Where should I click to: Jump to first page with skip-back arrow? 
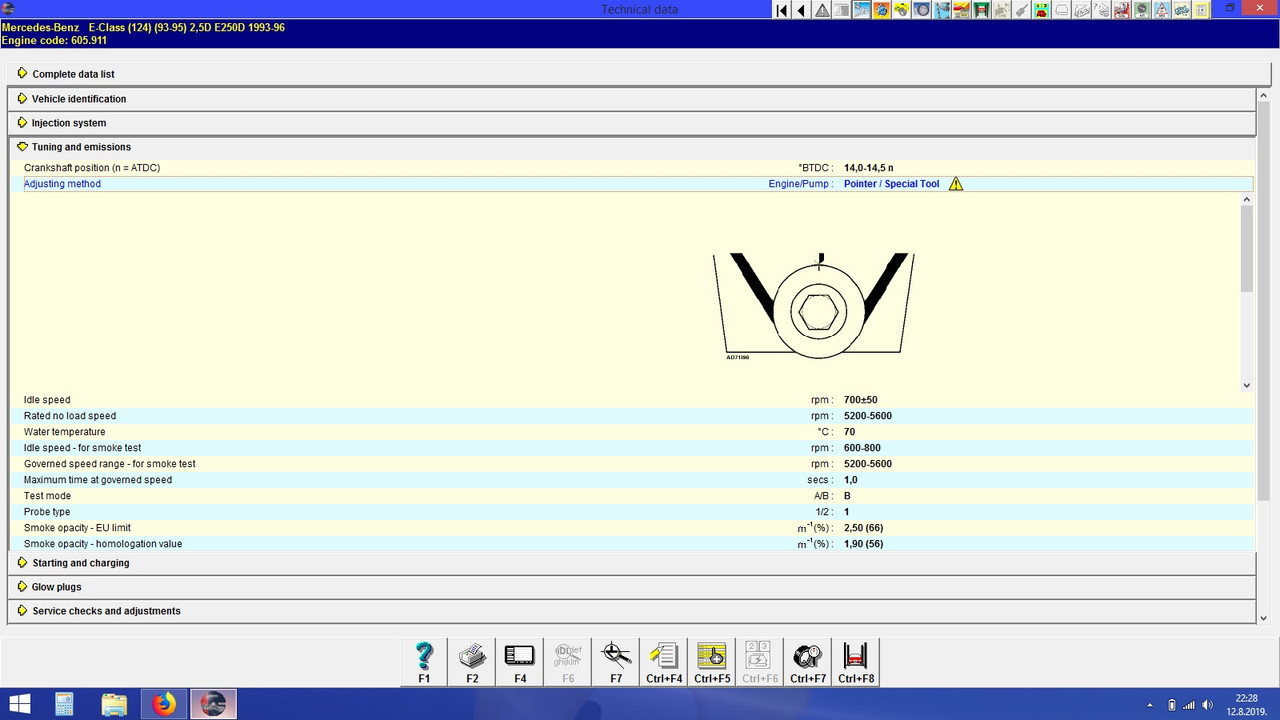(782, 10)
